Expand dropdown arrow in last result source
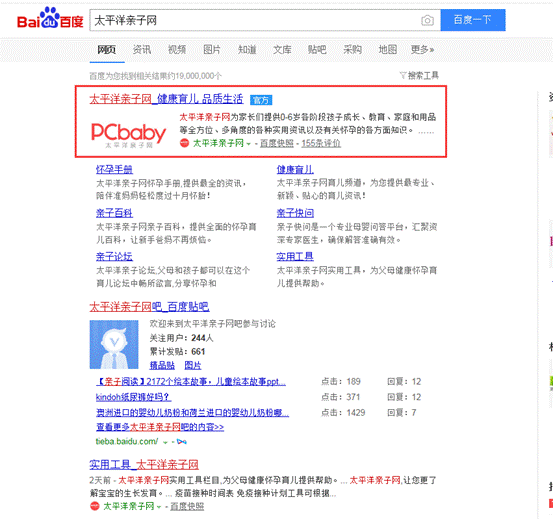This screenshot has height=519, width=553. (159, 507)
